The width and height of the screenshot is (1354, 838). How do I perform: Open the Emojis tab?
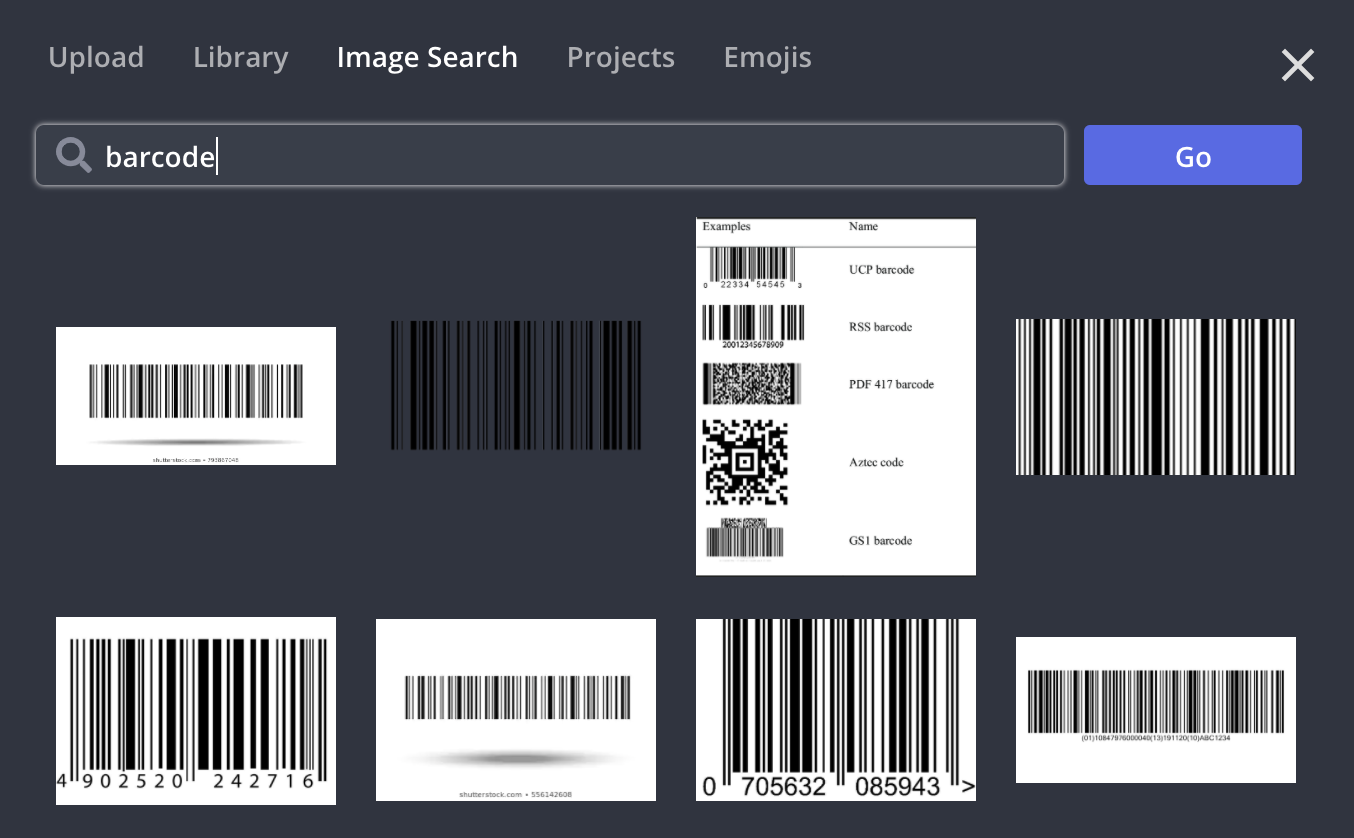(767, 58)
